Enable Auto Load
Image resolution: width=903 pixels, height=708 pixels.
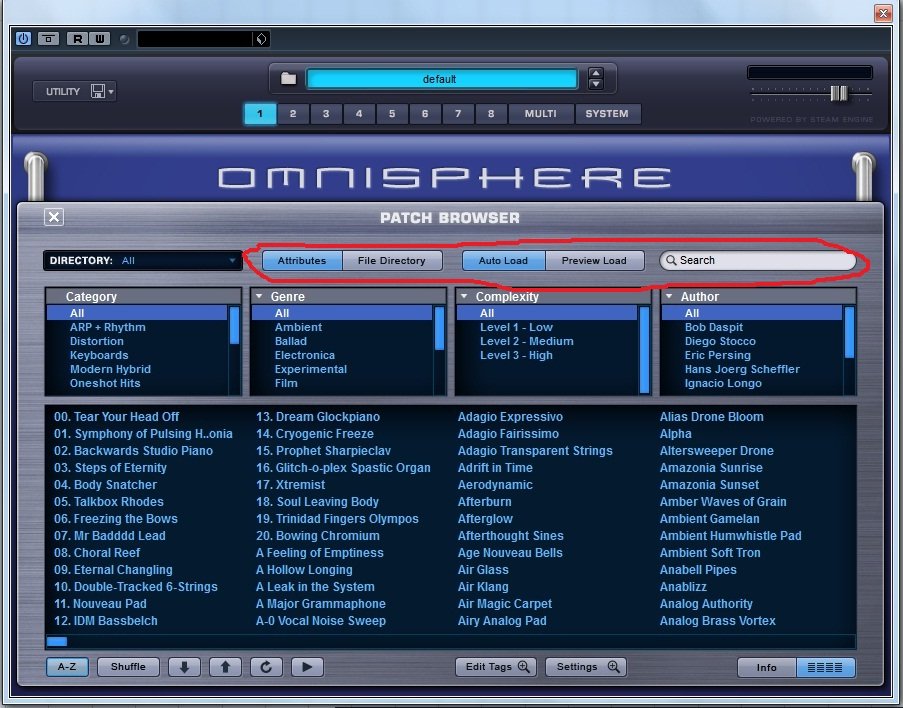(503, 260)
